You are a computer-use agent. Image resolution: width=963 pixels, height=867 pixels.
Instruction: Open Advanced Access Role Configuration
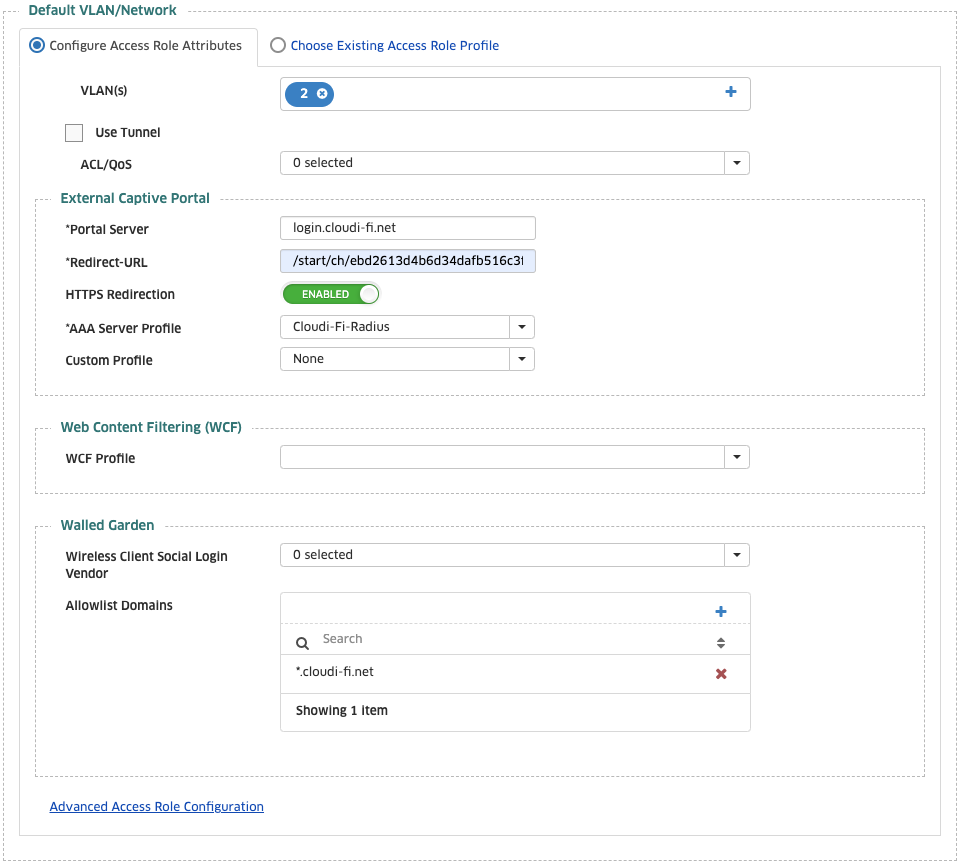(156, 806)
